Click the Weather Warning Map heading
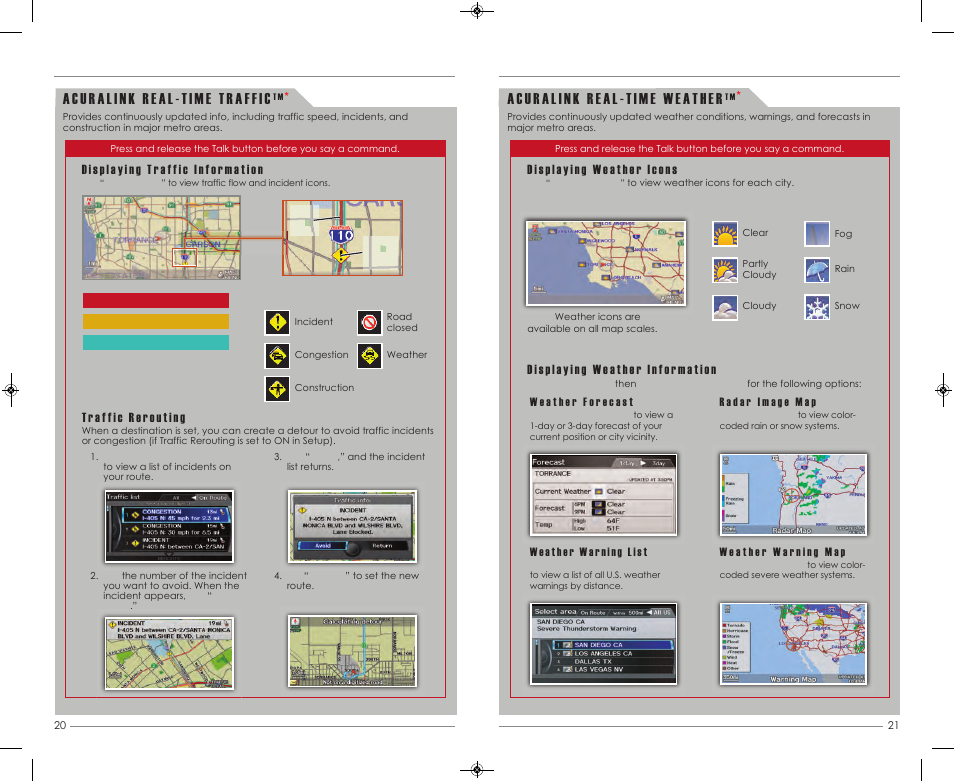The width and height of the screenshot is (954, 781). click(782, 552)
